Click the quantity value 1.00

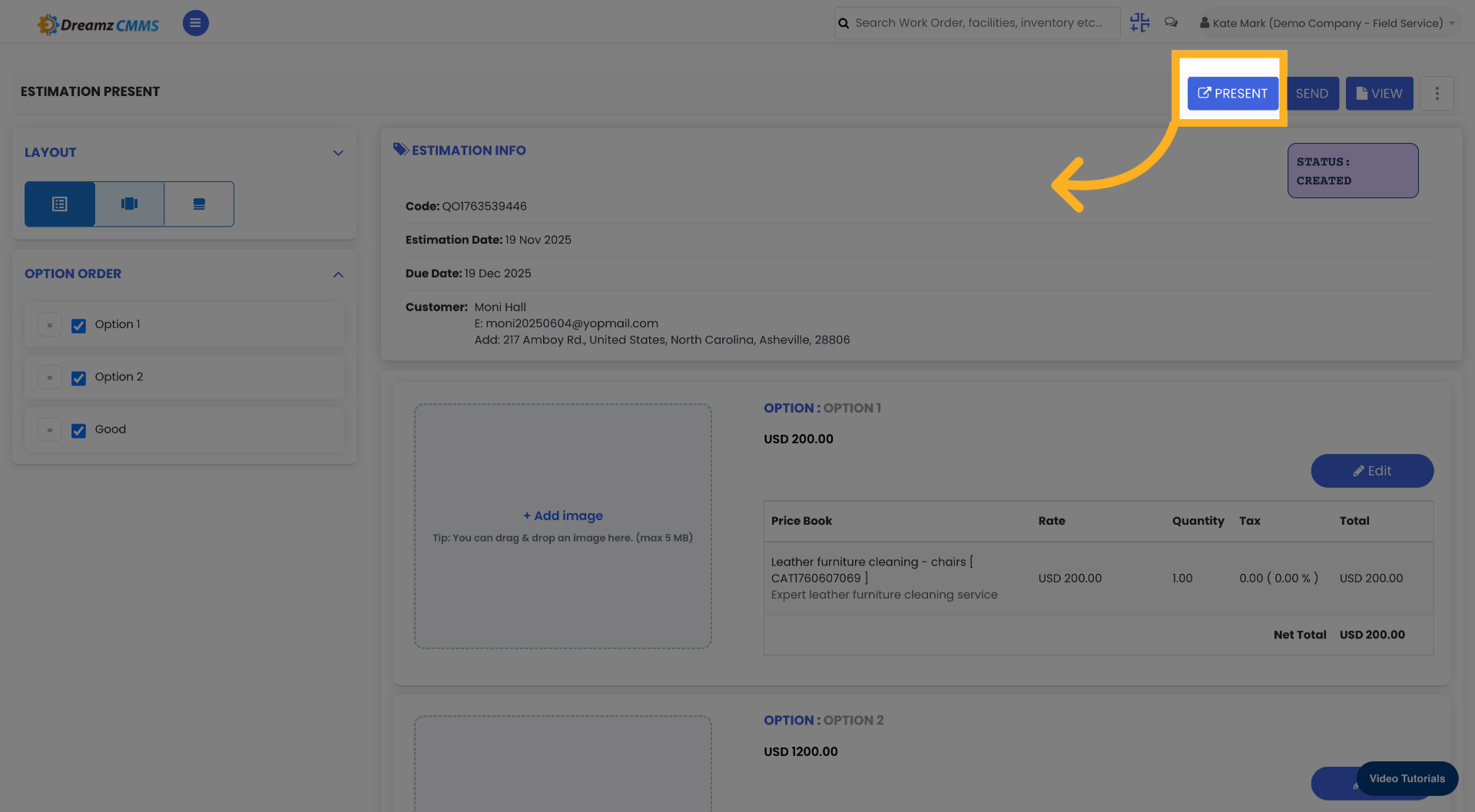pos(1182,578)
